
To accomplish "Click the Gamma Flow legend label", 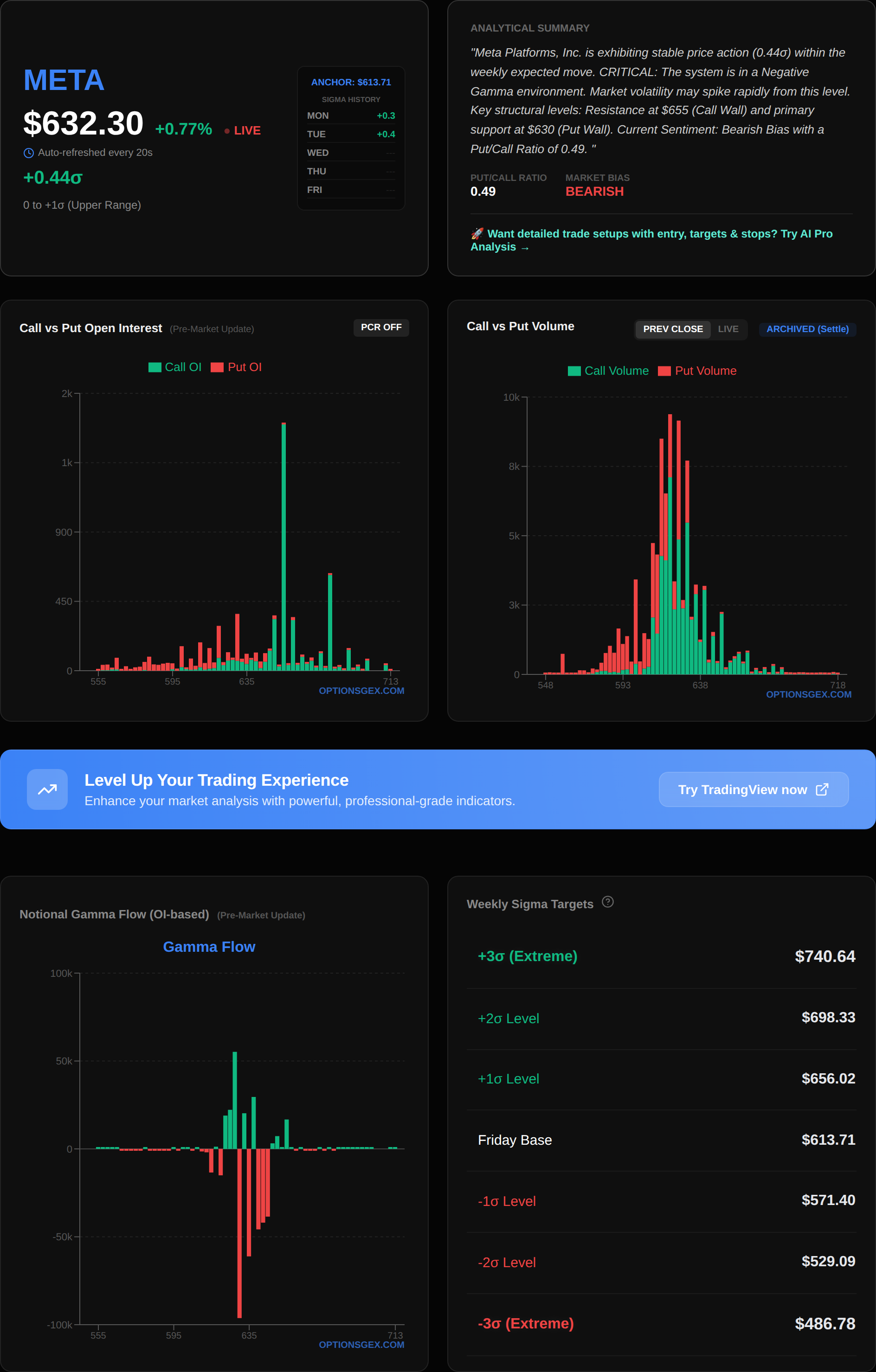I will click(x=209, y=947).
